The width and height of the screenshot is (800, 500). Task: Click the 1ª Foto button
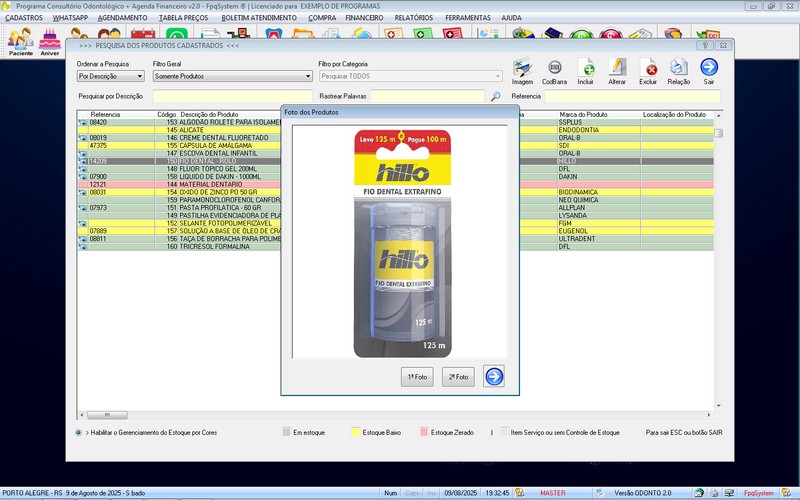pos(416,377)
